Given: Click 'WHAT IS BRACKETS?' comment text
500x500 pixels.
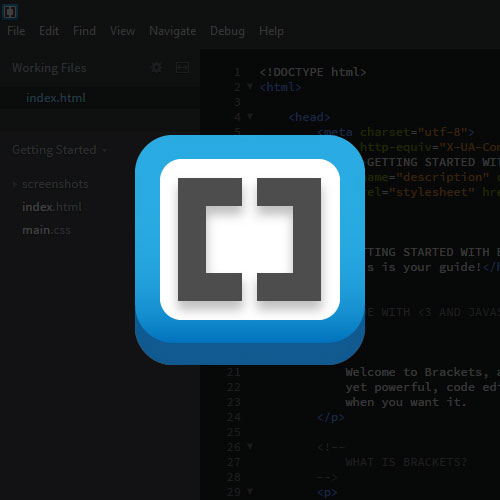Looking at the screenshot, I should (x=406, y=462).
